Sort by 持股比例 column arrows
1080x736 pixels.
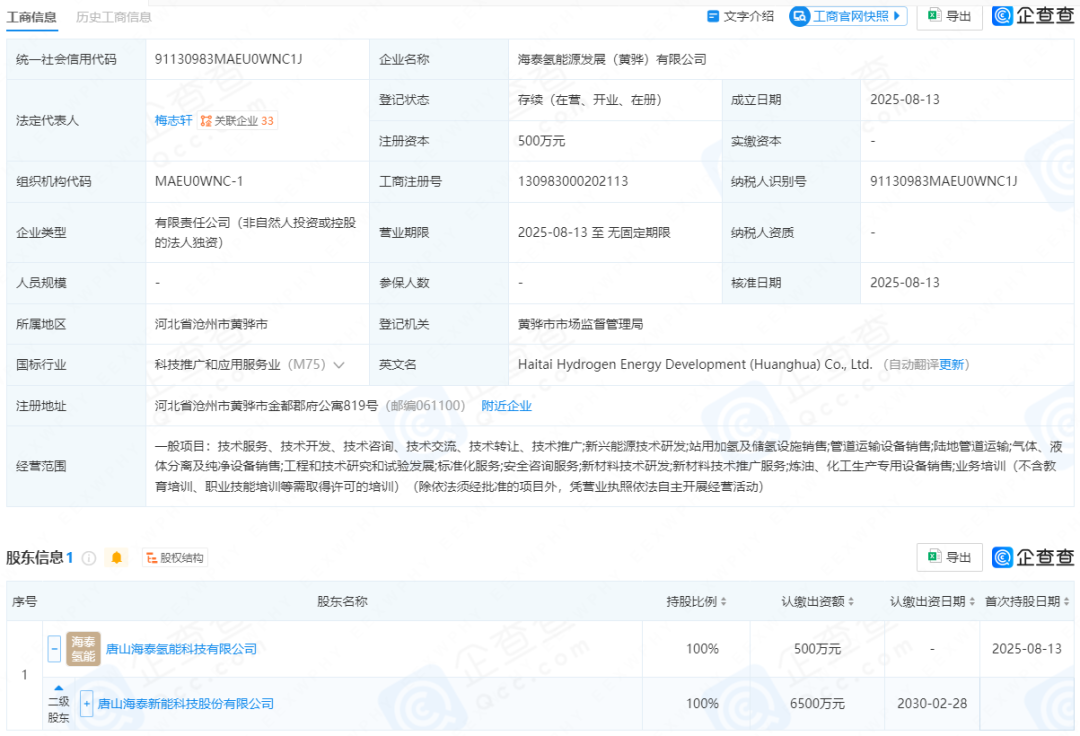click(x=725, y=602)
